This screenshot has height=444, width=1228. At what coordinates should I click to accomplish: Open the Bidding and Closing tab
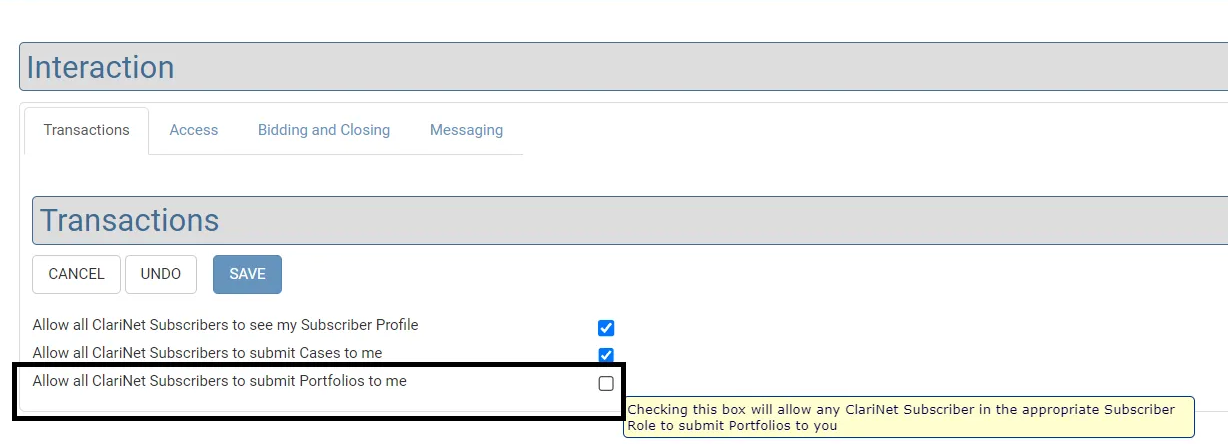(323, 130)
